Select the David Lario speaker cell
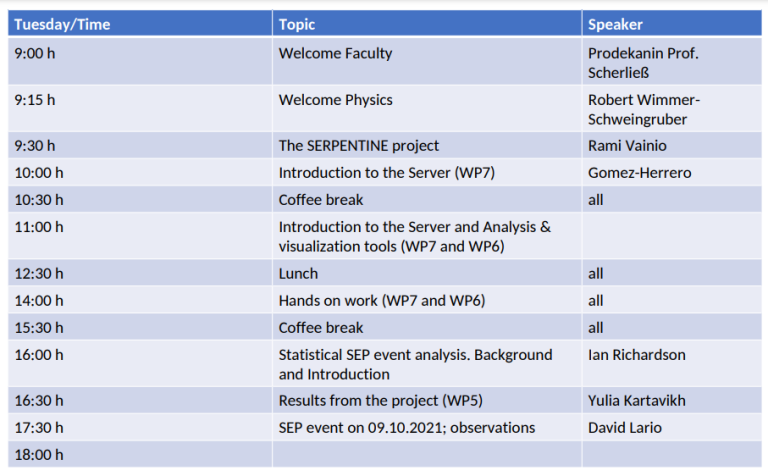This screenshot has width=768, height=476. click(x=672, y=427)
